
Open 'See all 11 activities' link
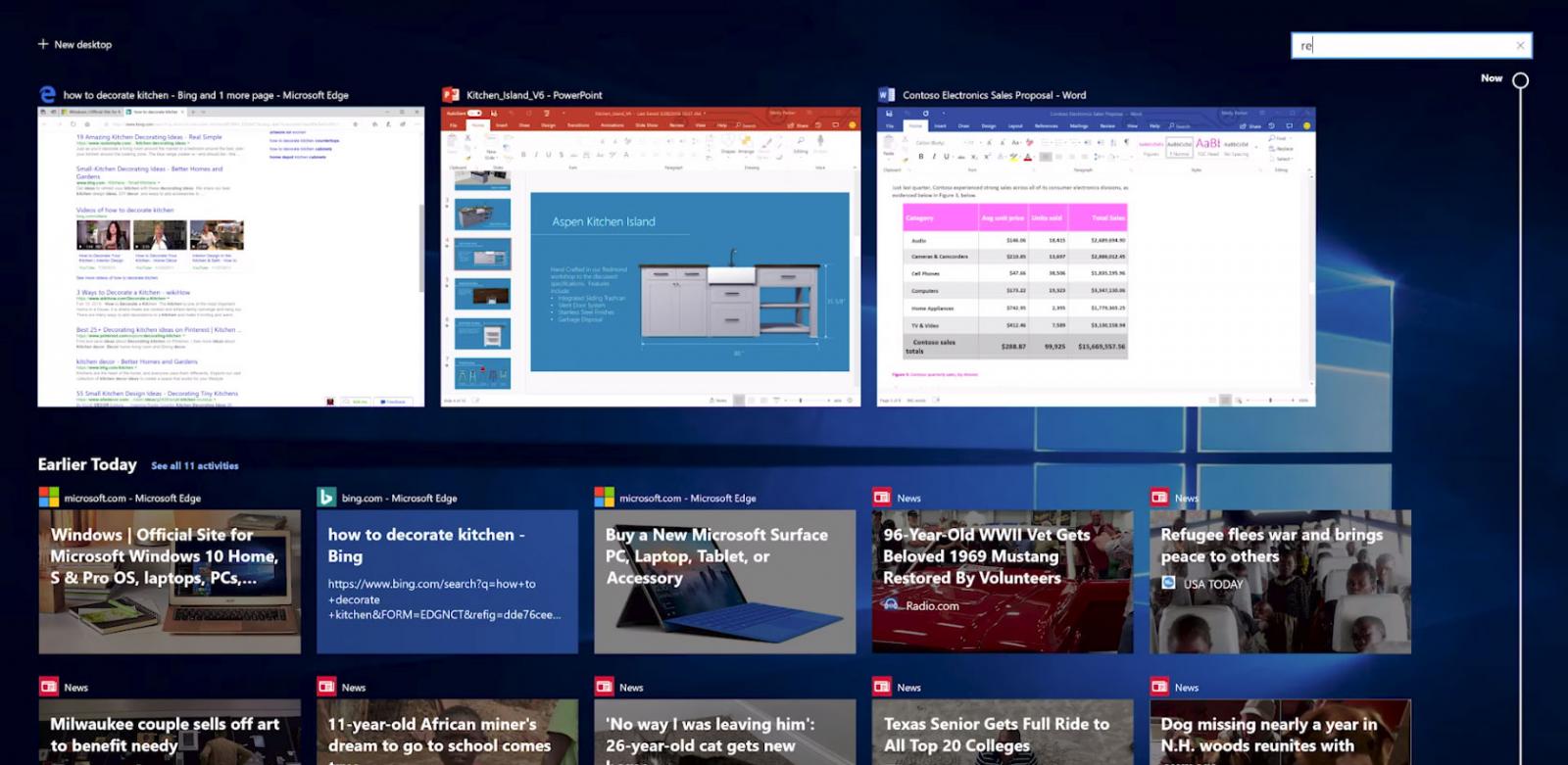[x=195, y=466]
